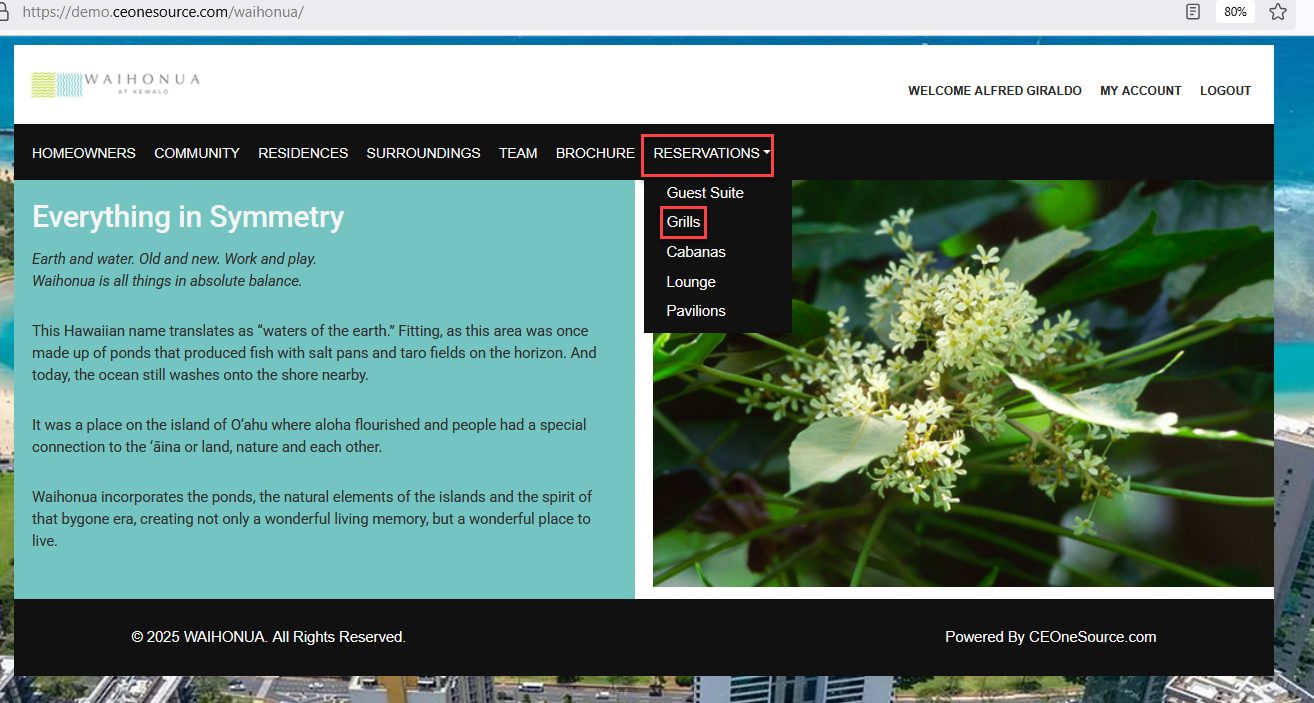Click the browser address bar URL
This screenshot has width=1314, height=703.
[162, 12]
